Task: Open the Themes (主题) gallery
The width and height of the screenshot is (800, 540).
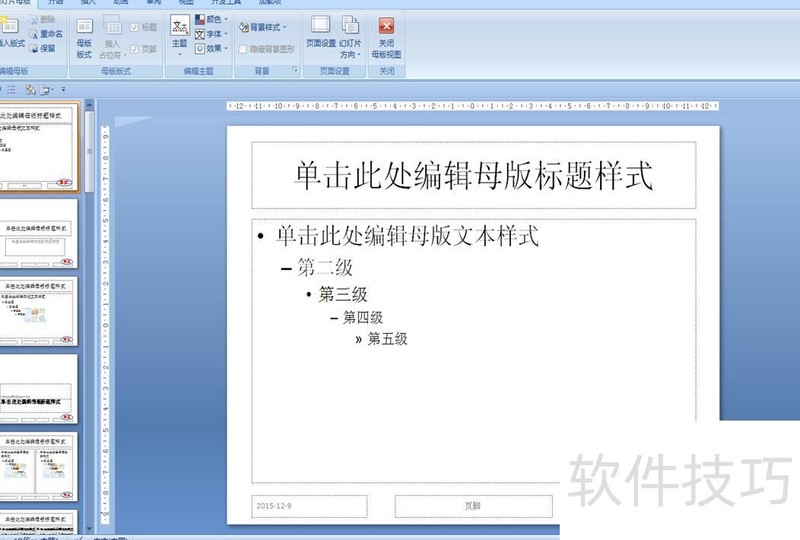Action: point(180,36)
